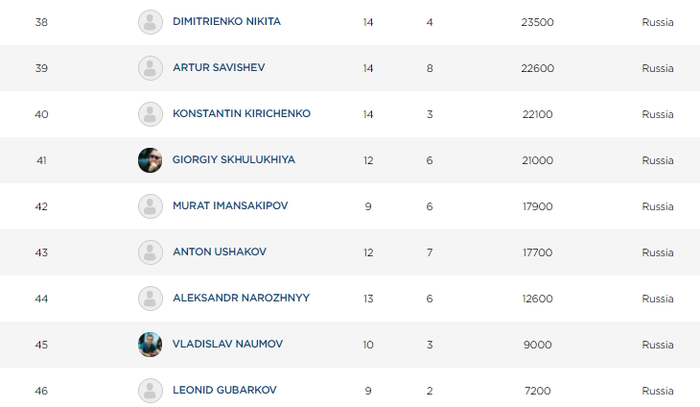The width and height of the screenshot is (700, 407).
Task: Click the 23500 points value
Action: coord(537,22)
